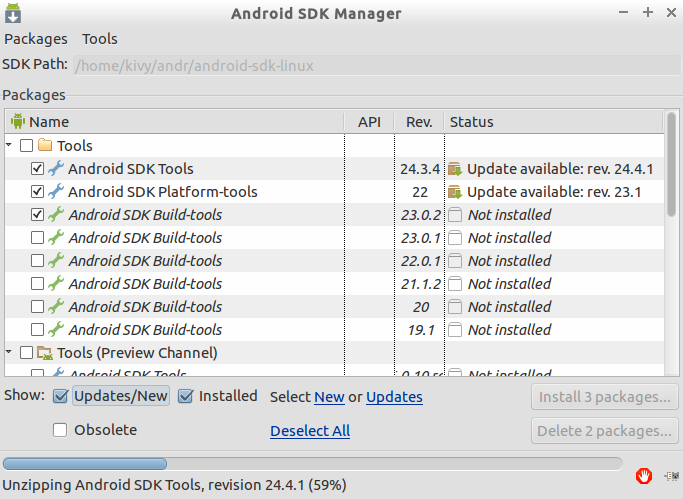Click the unzipping progress bar
Image resolution: width=683 pixels, height=499 pixels.
(312, 464)
